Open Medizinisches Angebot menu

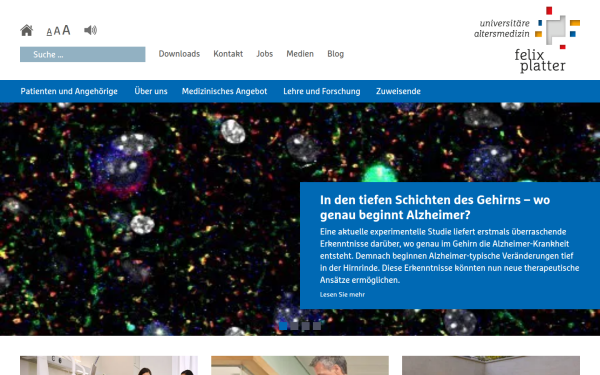click(224, 91)
